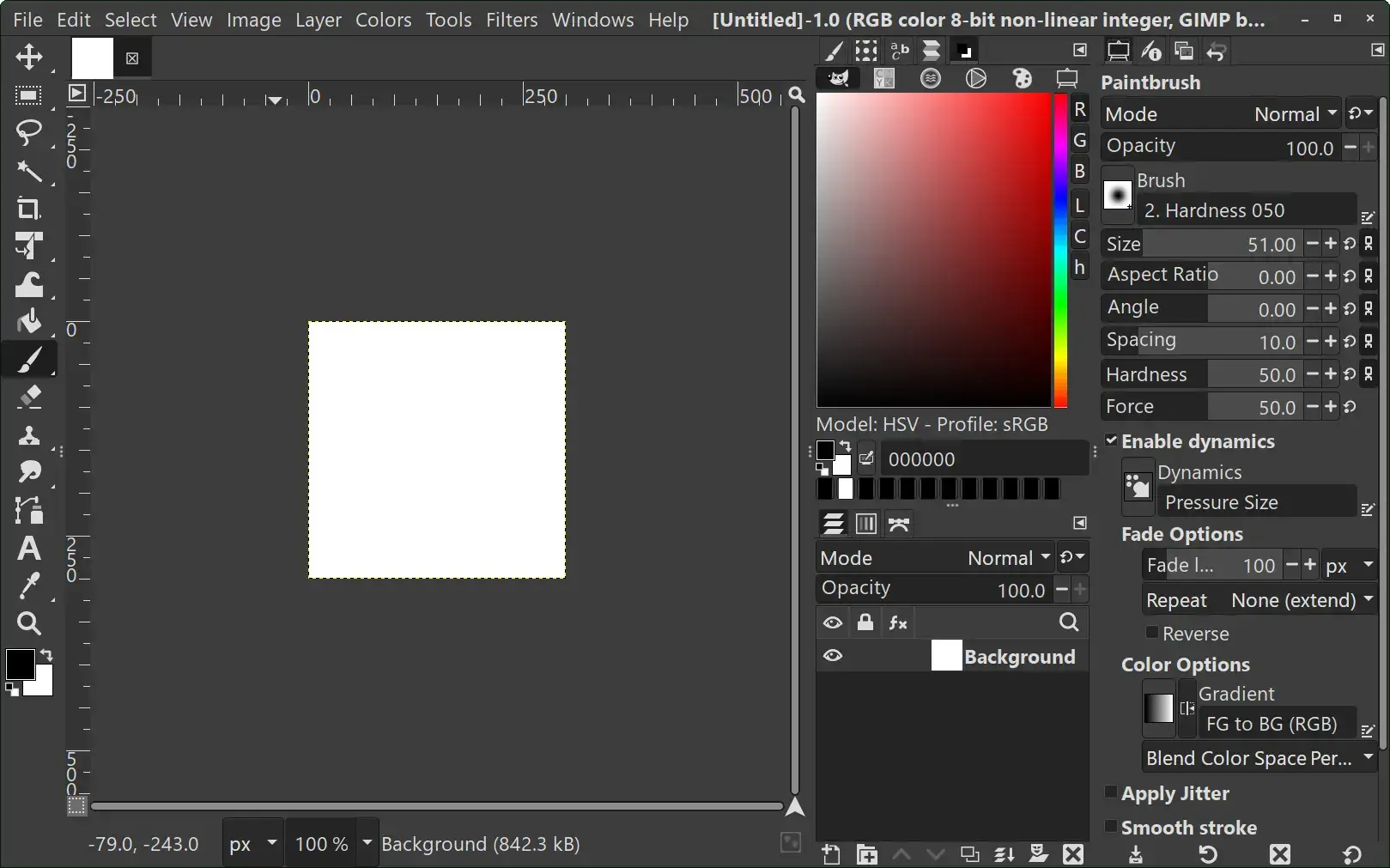Select the Crop tool

point(29,209)
